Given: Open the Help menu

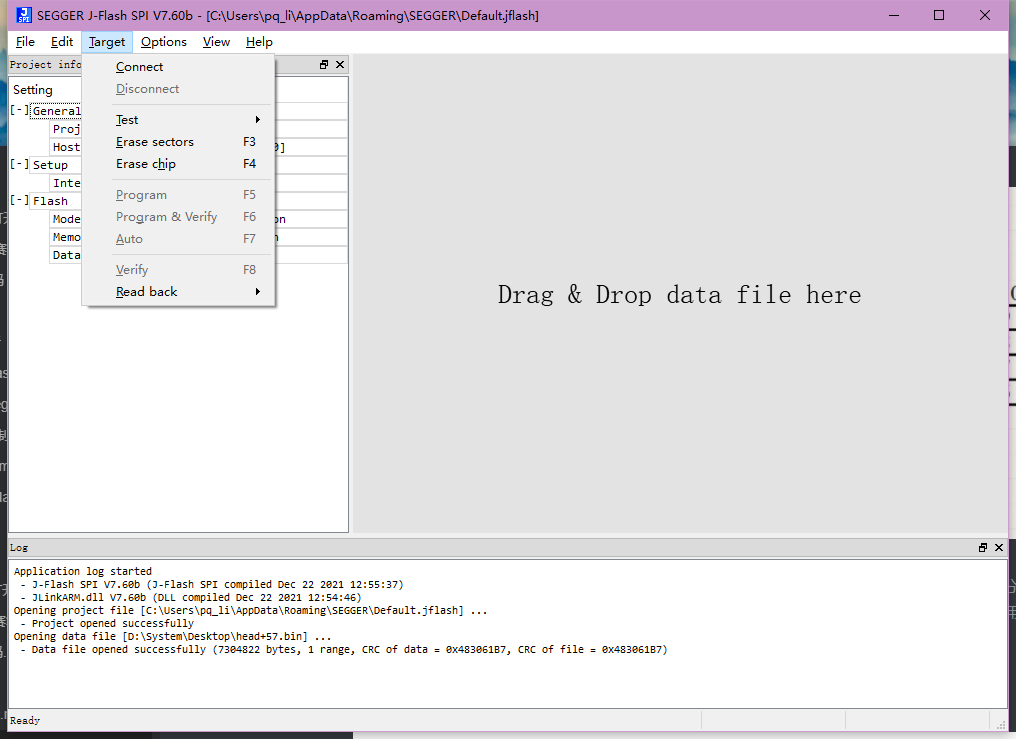Looking at the screenshot, I should point(259,42).
